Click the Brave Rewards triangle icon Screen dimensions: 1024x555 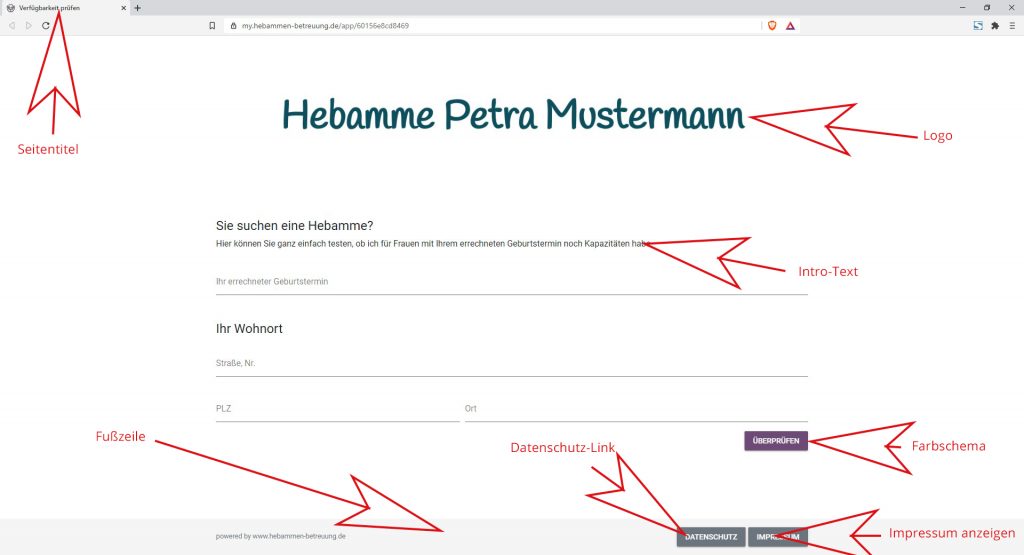(x=790, y=26)
